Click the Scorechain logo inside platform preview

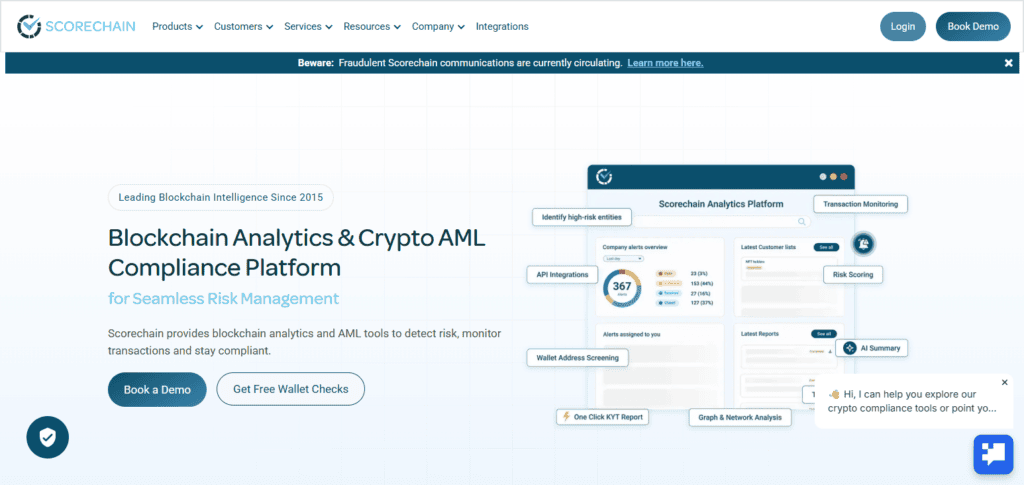coord(605,177)
